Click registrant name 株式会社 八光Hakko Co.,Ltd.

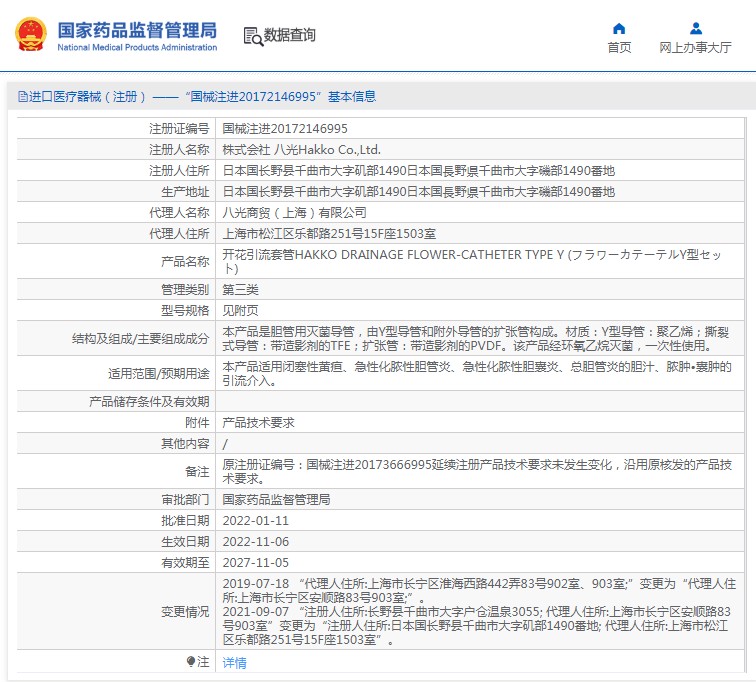click(301, 150)
